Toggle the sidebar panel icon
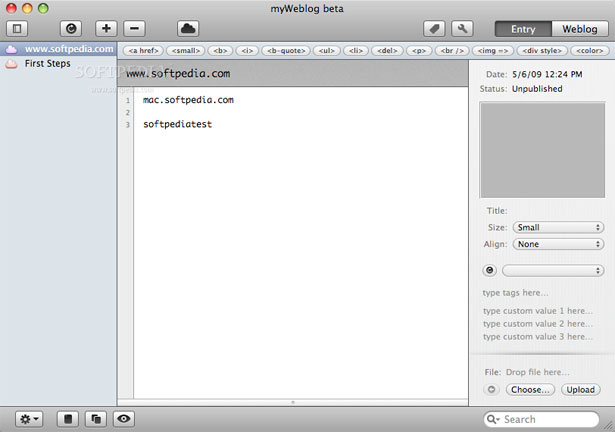The width and height of the screenshot is (615, 432). click(x=17, y=29)
